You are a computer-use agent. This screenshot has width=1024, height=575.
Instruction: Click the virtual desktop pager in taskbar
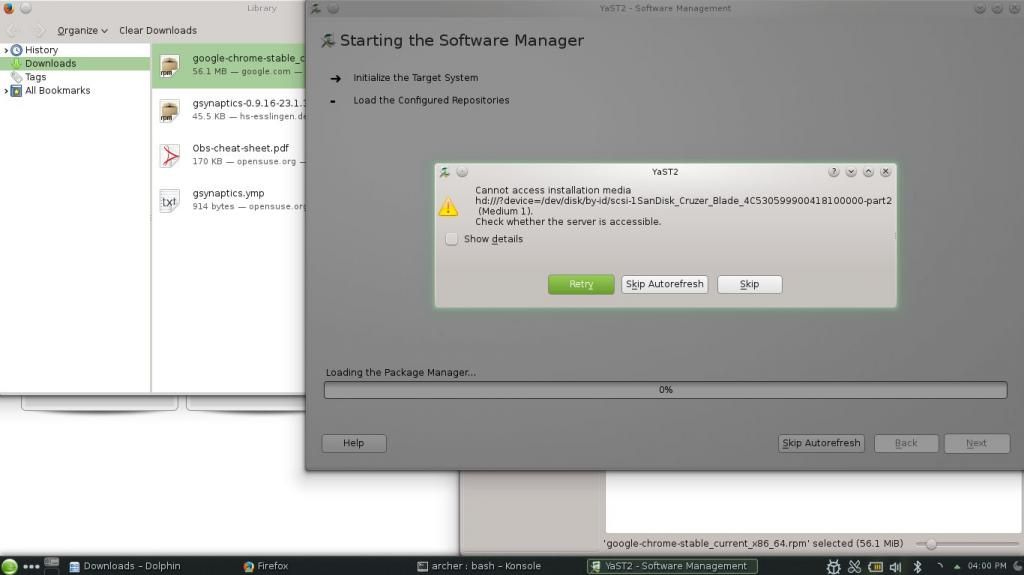pos(52,566)
